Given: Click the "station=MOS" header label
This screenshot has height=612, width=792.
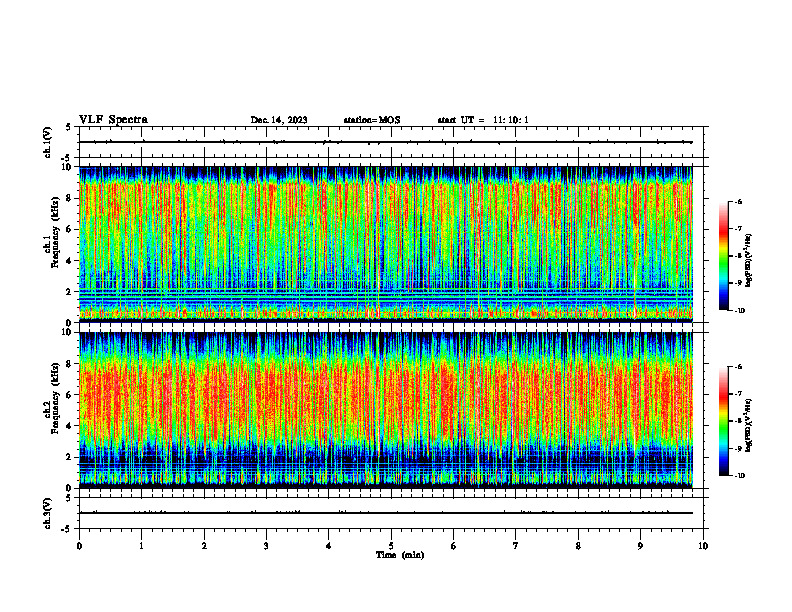Looking at the screenshot, I should [372, 120].
